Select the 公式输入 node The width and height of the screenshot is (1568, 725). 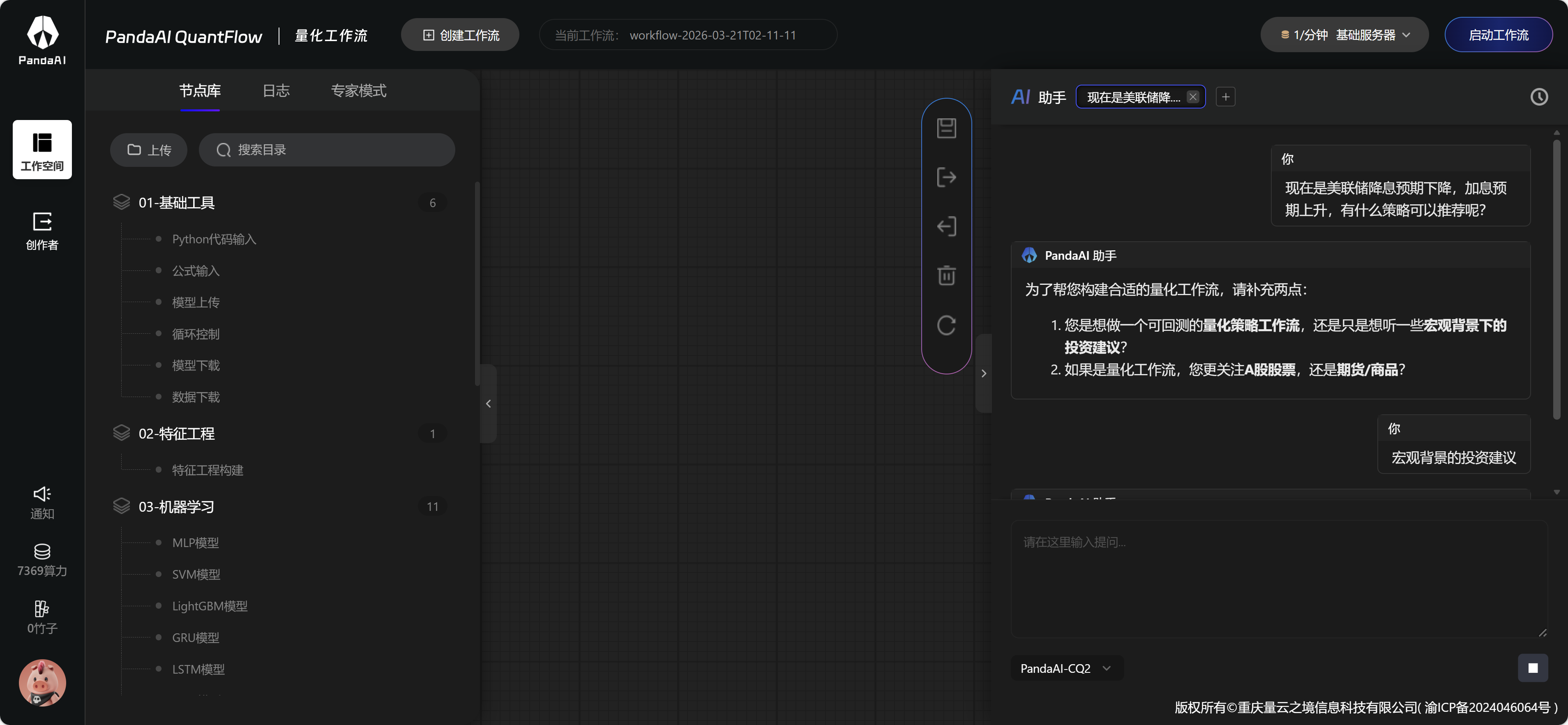pos(196,271)
